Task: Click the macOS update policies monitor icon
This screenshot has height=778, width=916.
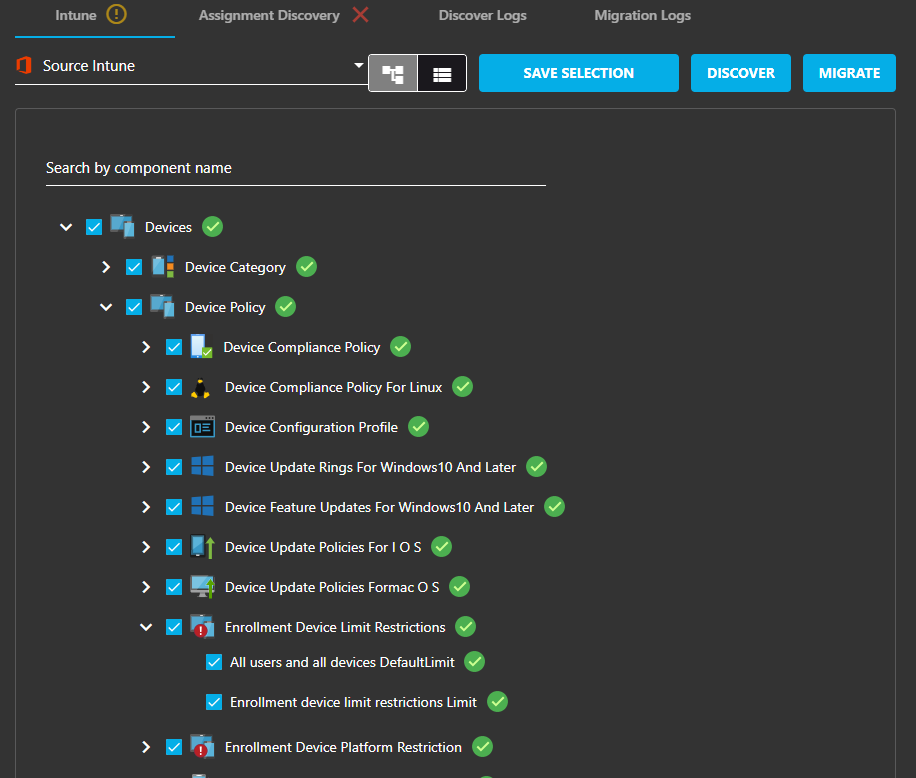Action: [203, 586]
